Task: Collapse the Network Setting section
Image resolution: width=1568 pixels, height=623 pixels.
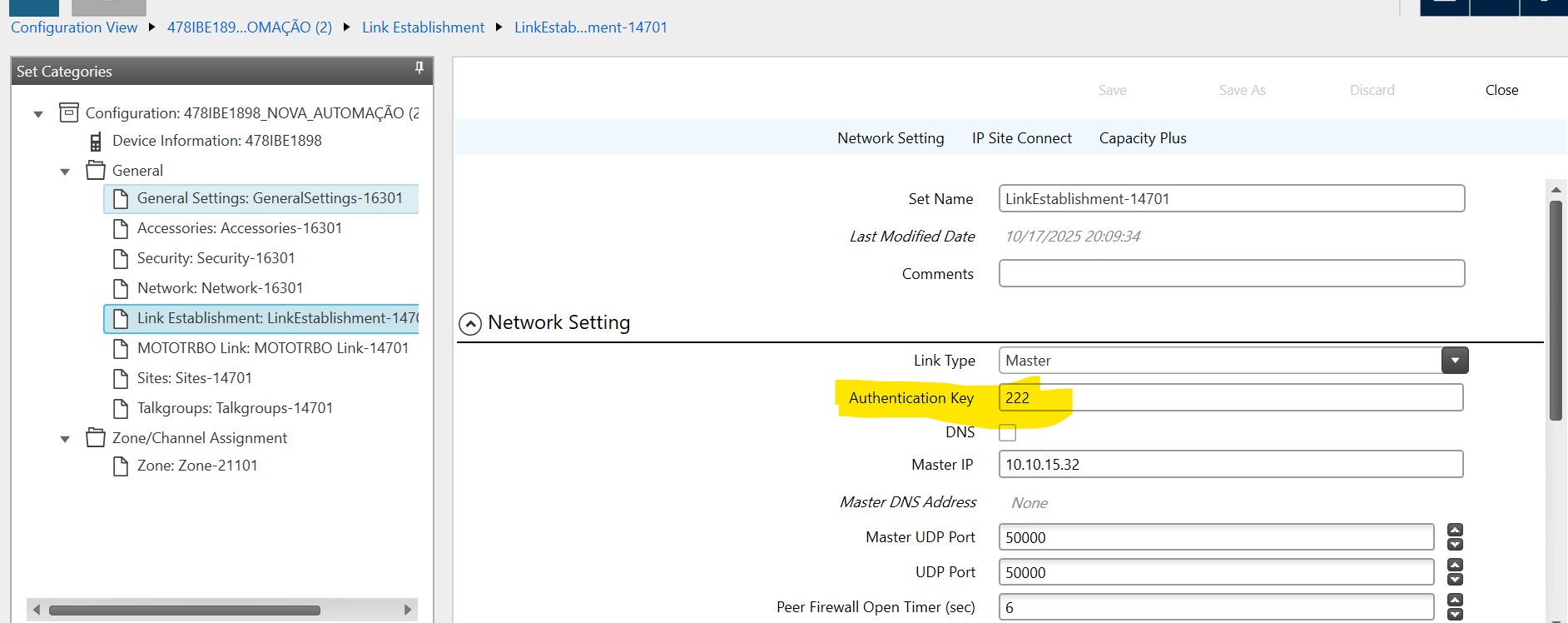Action: tap(470, 323)
